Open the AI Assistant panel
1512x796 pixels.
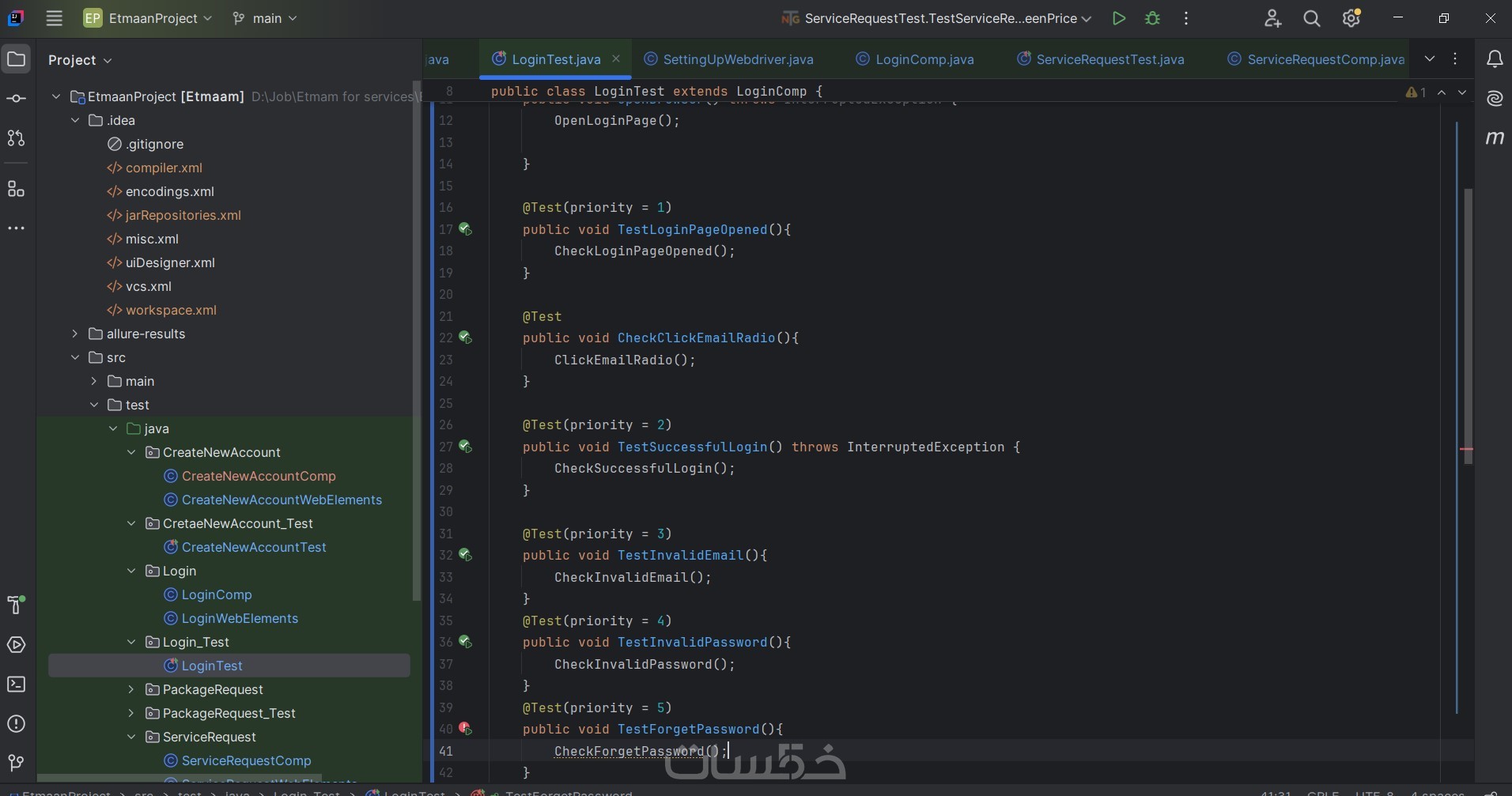tap(1495, 99)
